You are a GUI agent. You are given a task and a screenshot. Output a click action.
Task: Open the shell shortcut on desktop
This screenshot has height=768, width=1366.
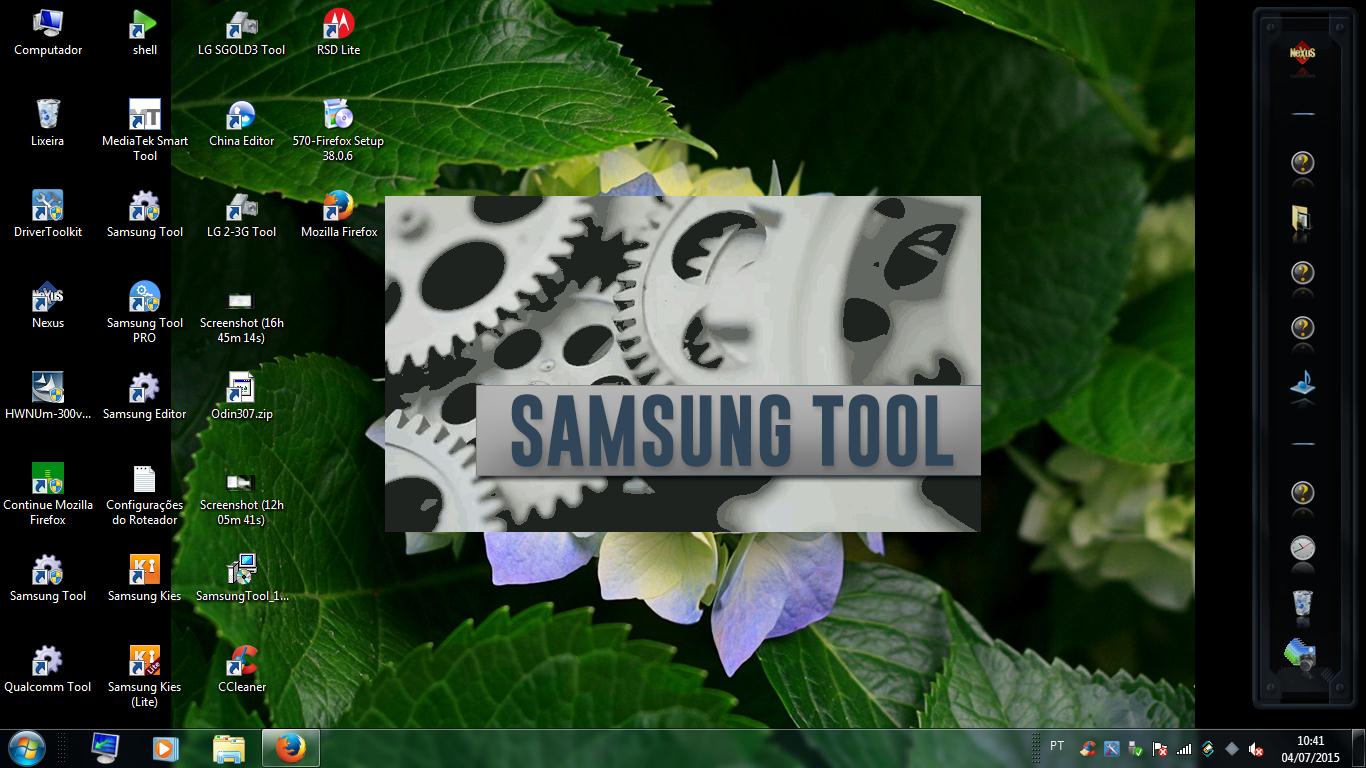(145, 32)
